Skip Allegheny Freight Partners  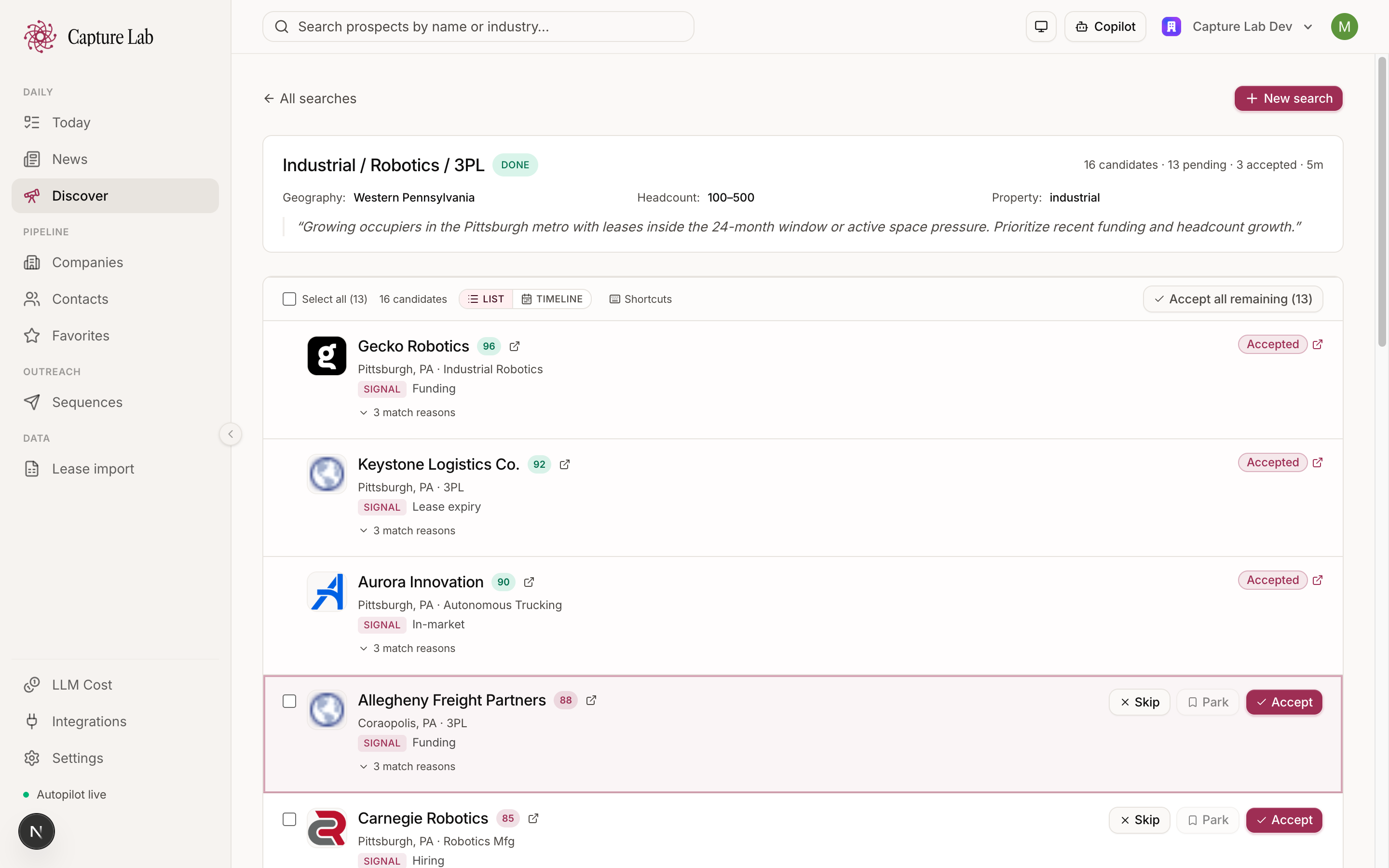click(x=1139, y=703)
